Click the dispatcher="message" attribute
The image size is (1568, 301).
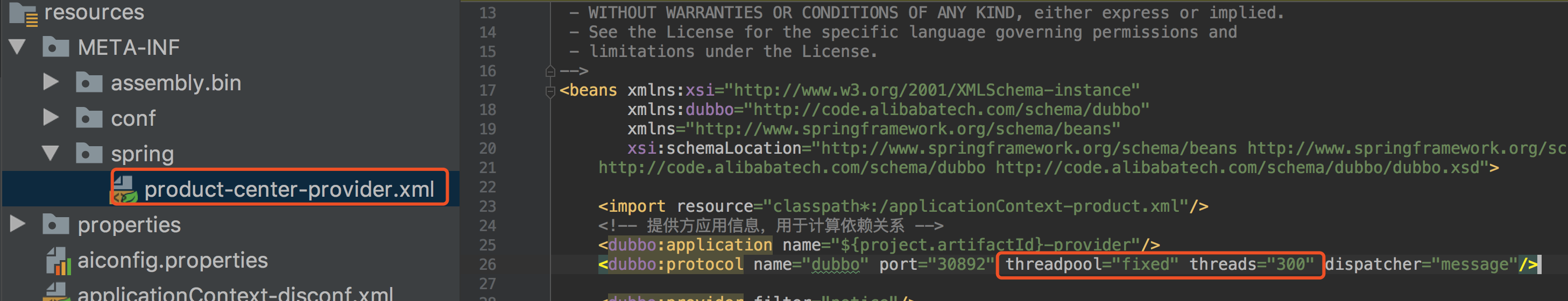pyautogui.click(x=1421, y=264)
